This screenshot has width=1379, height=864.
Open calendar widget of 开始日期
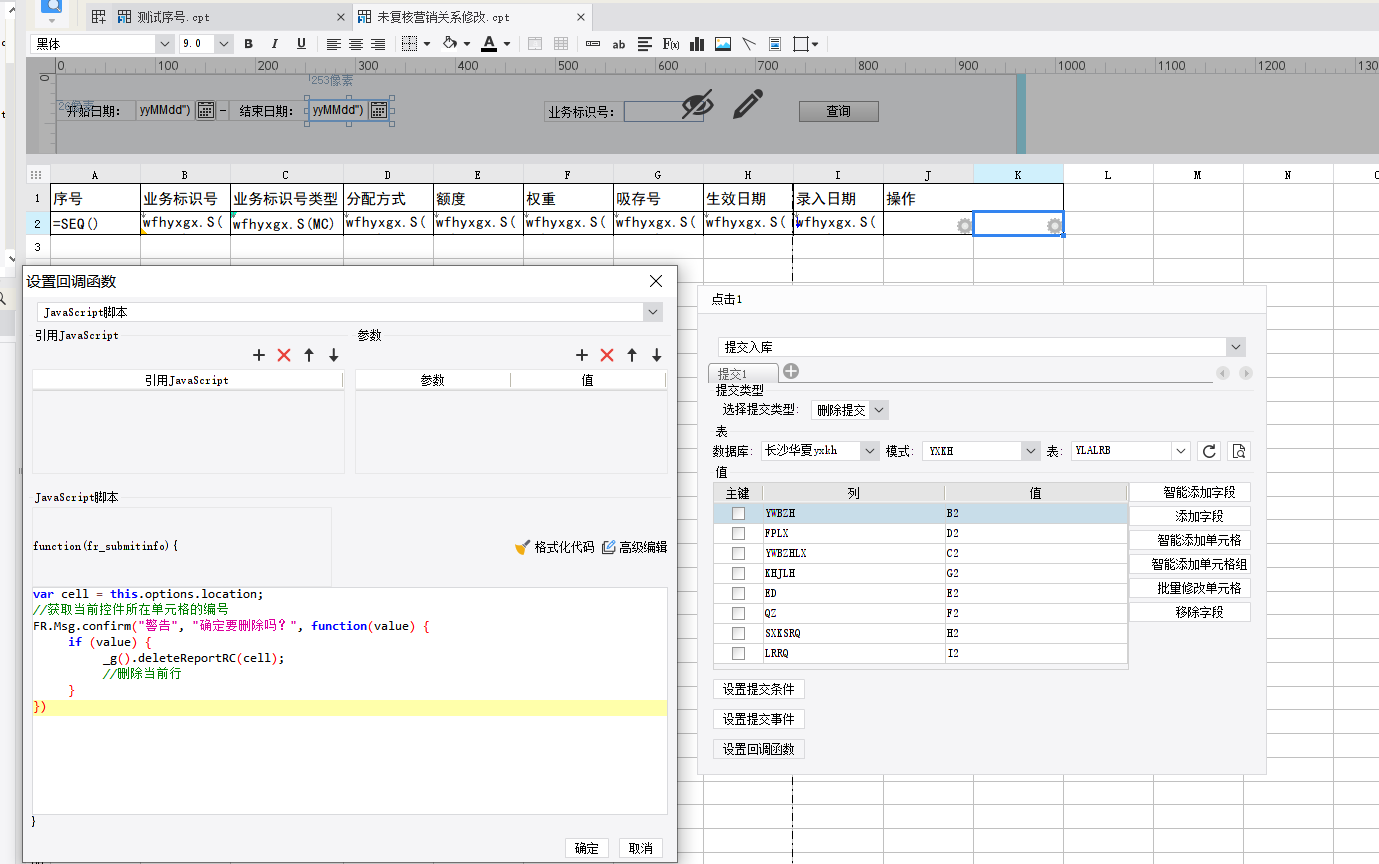click(x=205, y=111)
